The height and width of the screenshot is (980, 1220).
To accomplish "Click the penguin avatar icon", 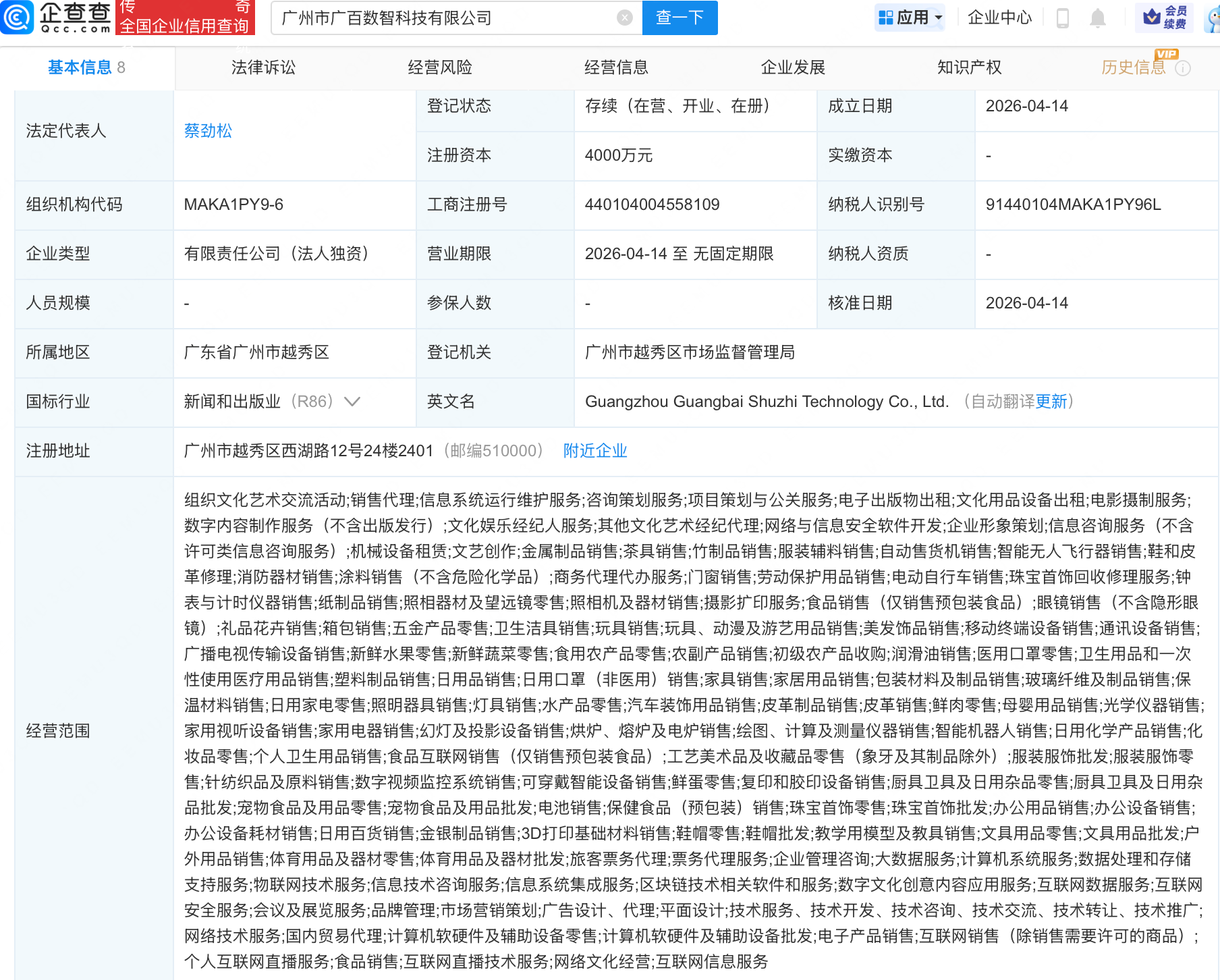I will (1213, 18).
